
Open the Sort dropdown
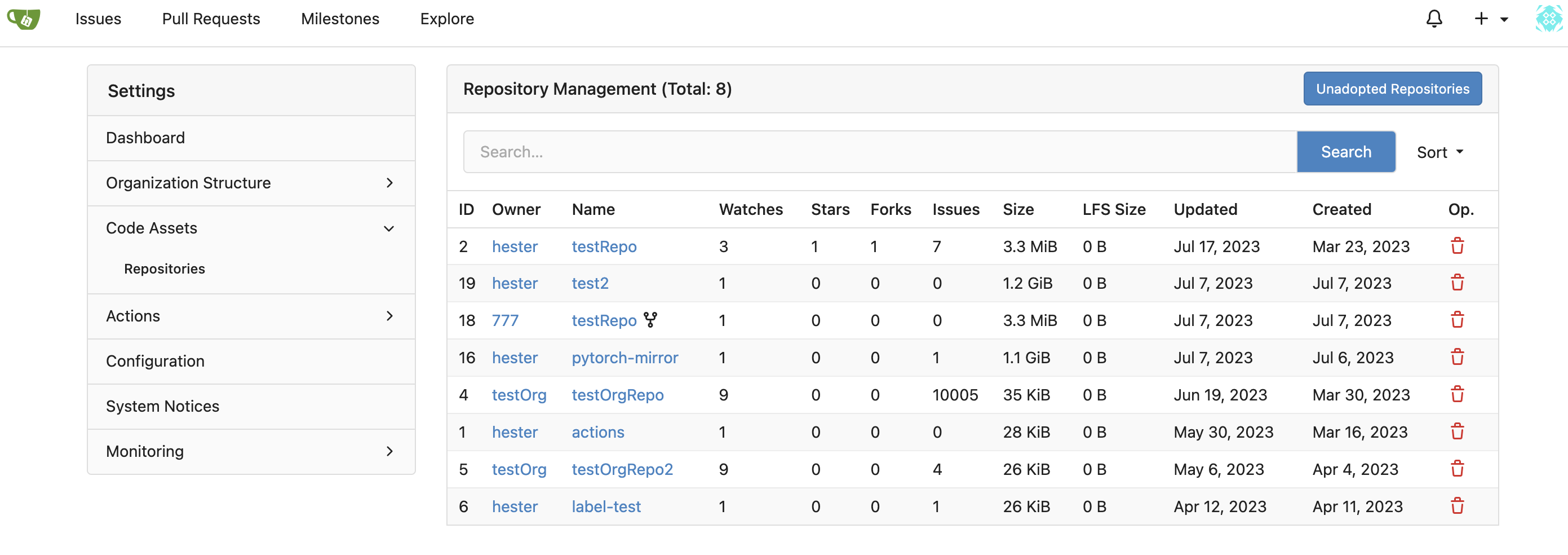click(1439, 152)
